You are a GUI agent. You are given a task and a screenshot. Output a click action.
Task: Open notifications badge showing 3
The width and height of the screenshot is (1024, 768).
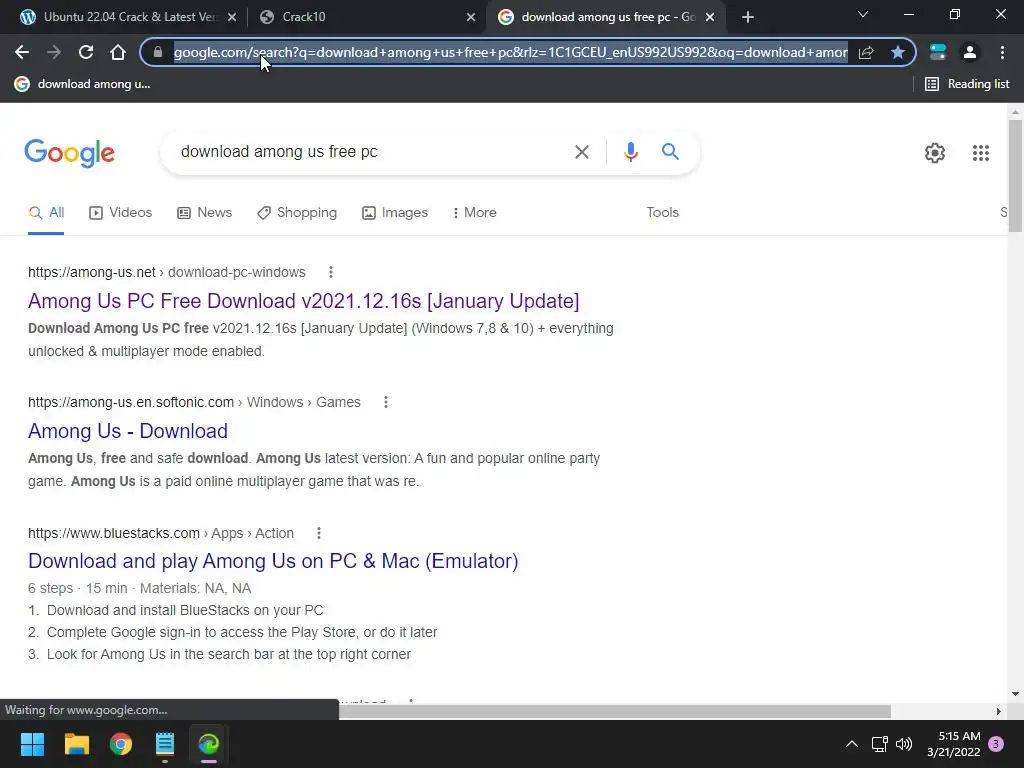[x=997, y=744]
